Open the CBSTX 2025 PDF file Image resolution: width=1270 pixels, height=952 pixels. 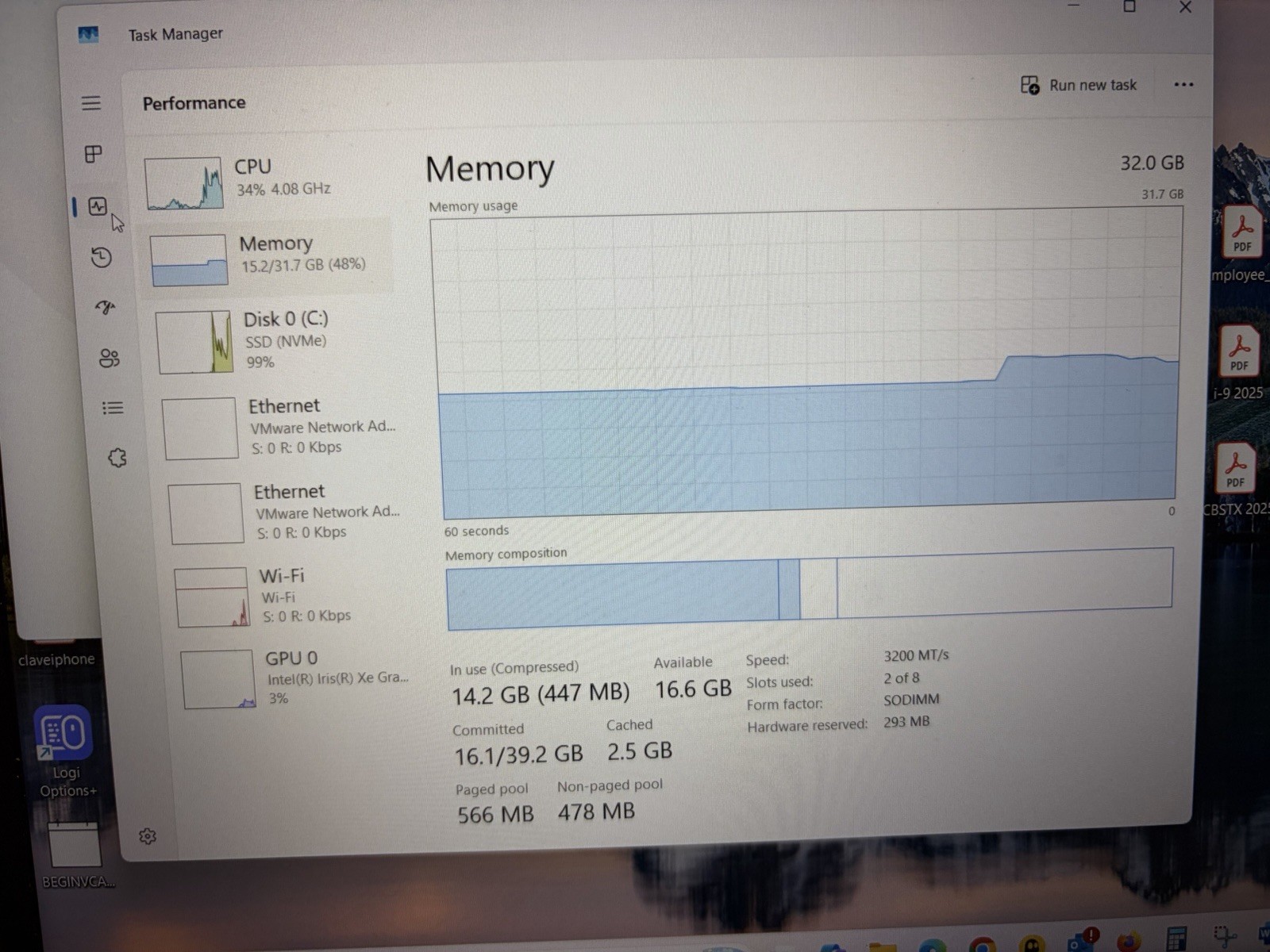tap(1236, 478)
